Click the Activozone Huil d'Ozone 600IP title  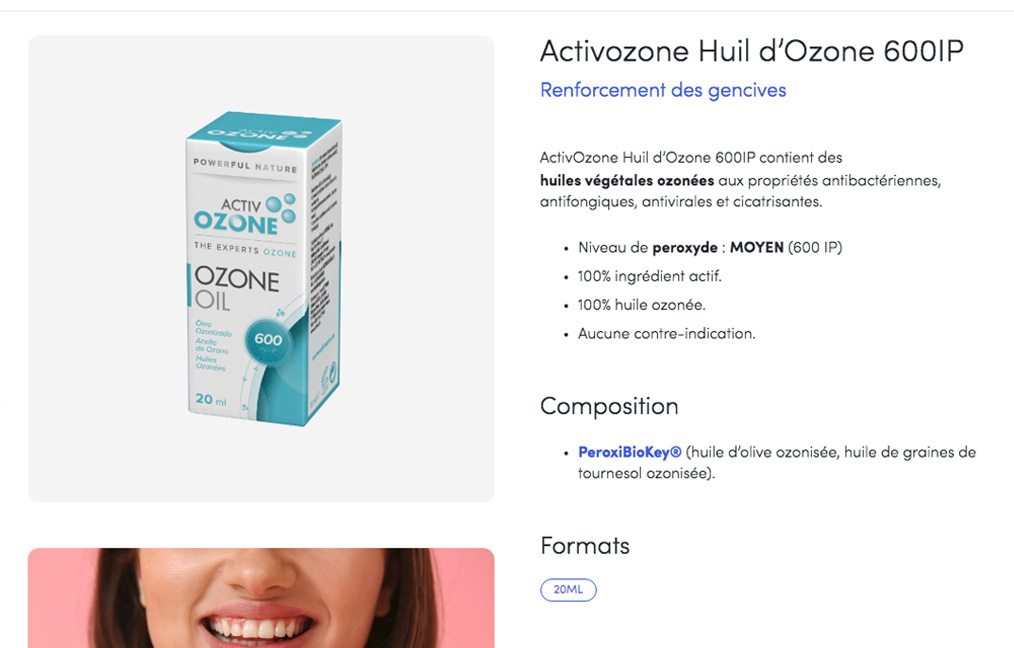(x=751, y=51)
